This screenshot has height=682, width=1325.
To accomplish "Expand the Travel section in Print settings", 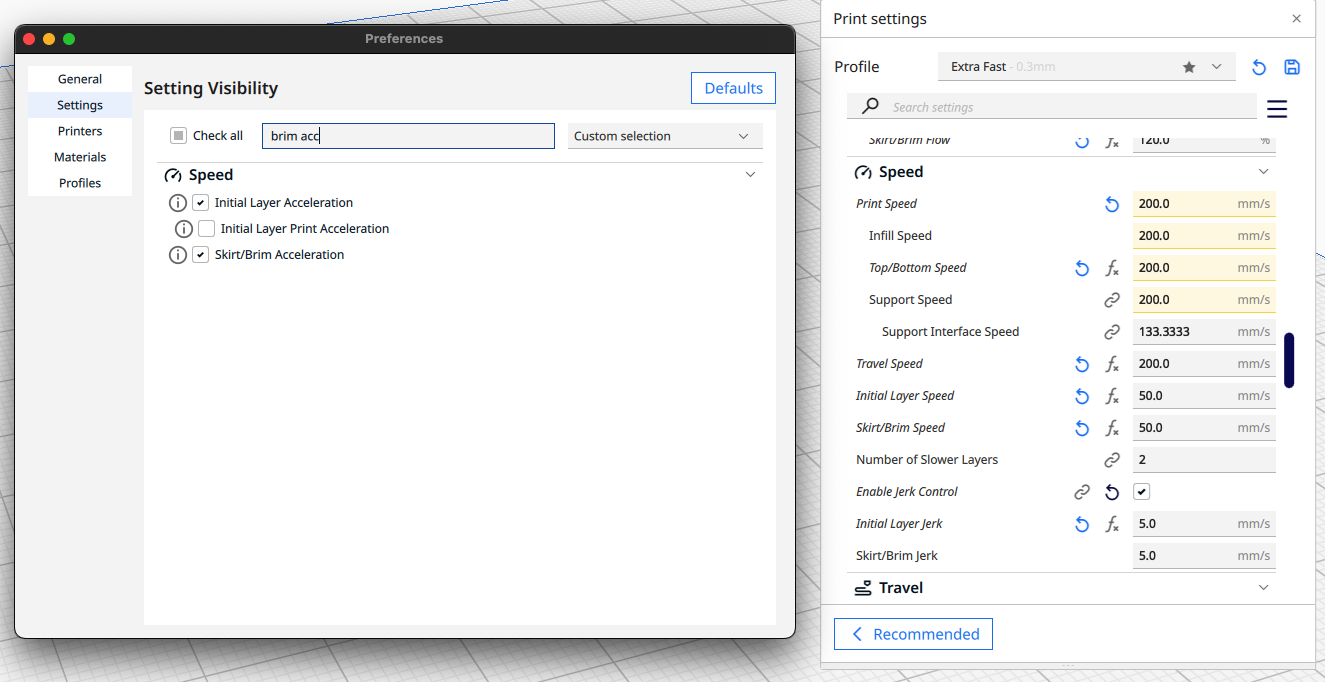I will pyautogui.click(x=1263, y=588).
